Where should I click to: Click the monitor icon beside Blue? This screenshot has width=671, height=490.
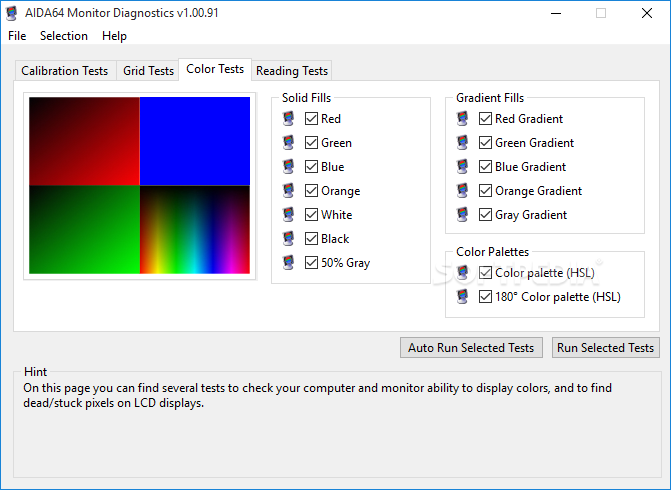289,166
